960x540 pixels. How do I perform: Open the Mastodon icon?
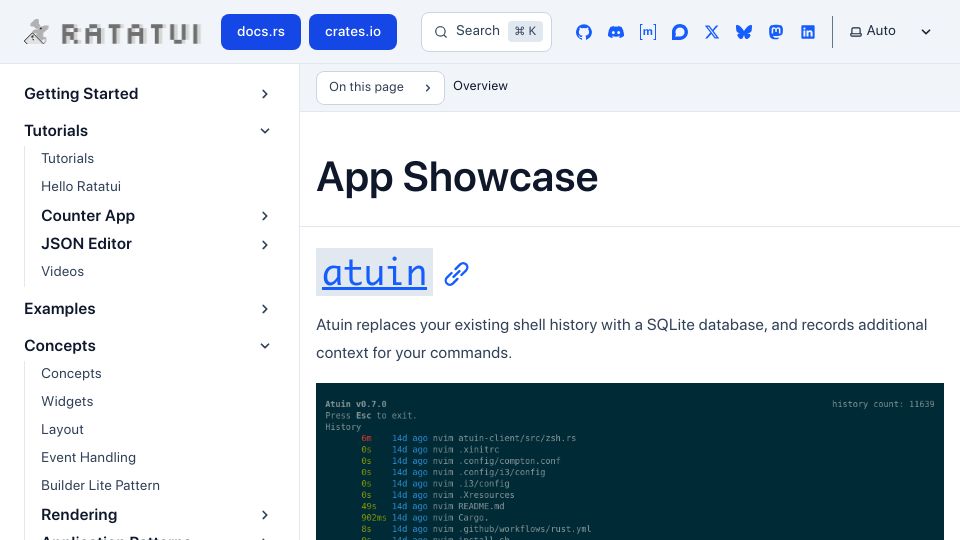776,32
